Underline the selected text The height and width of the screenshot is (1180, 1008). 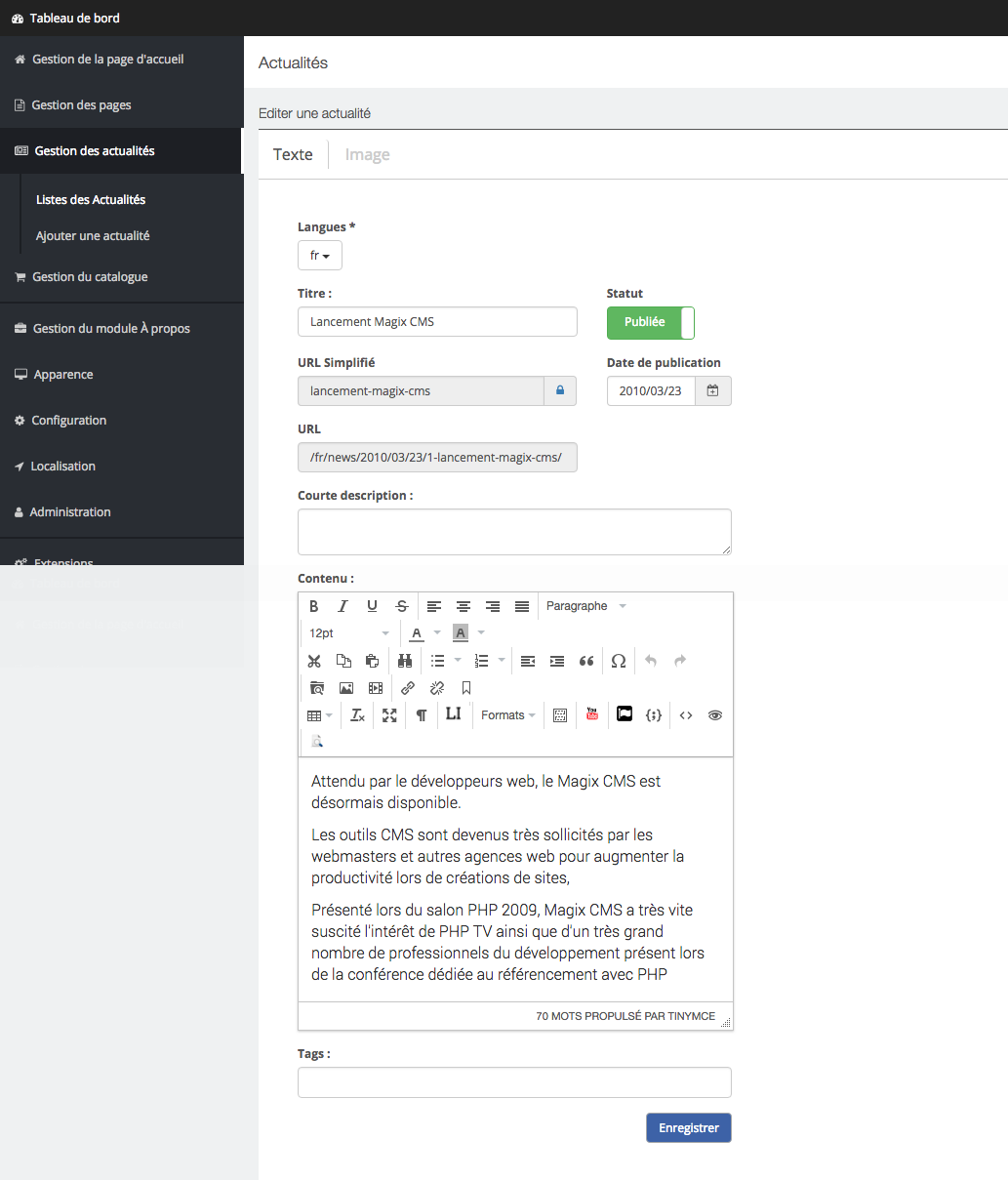(372, 606)
